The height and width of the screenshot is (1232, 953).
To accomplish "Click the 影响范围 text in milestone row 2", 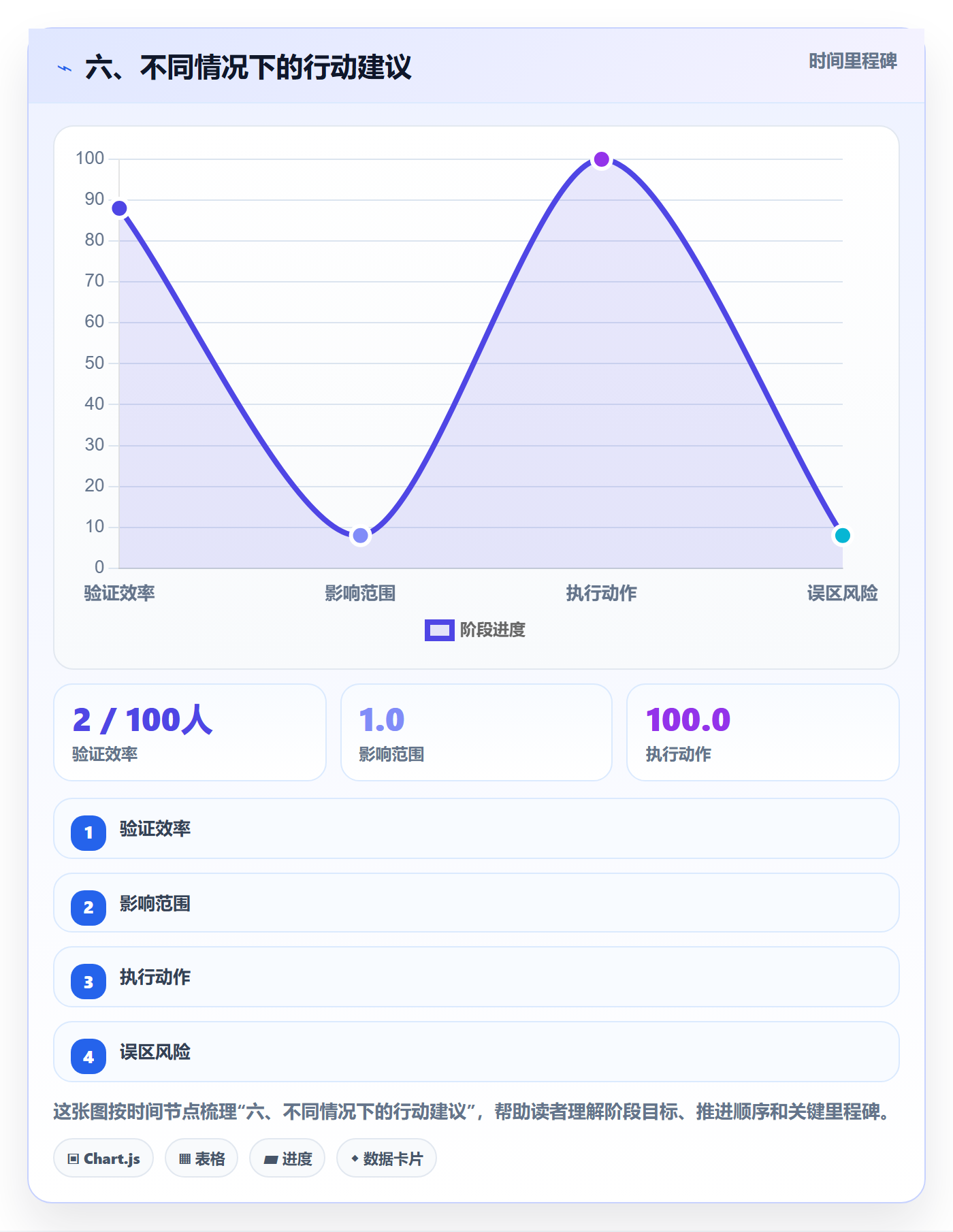I will click(x=155, y=903).
